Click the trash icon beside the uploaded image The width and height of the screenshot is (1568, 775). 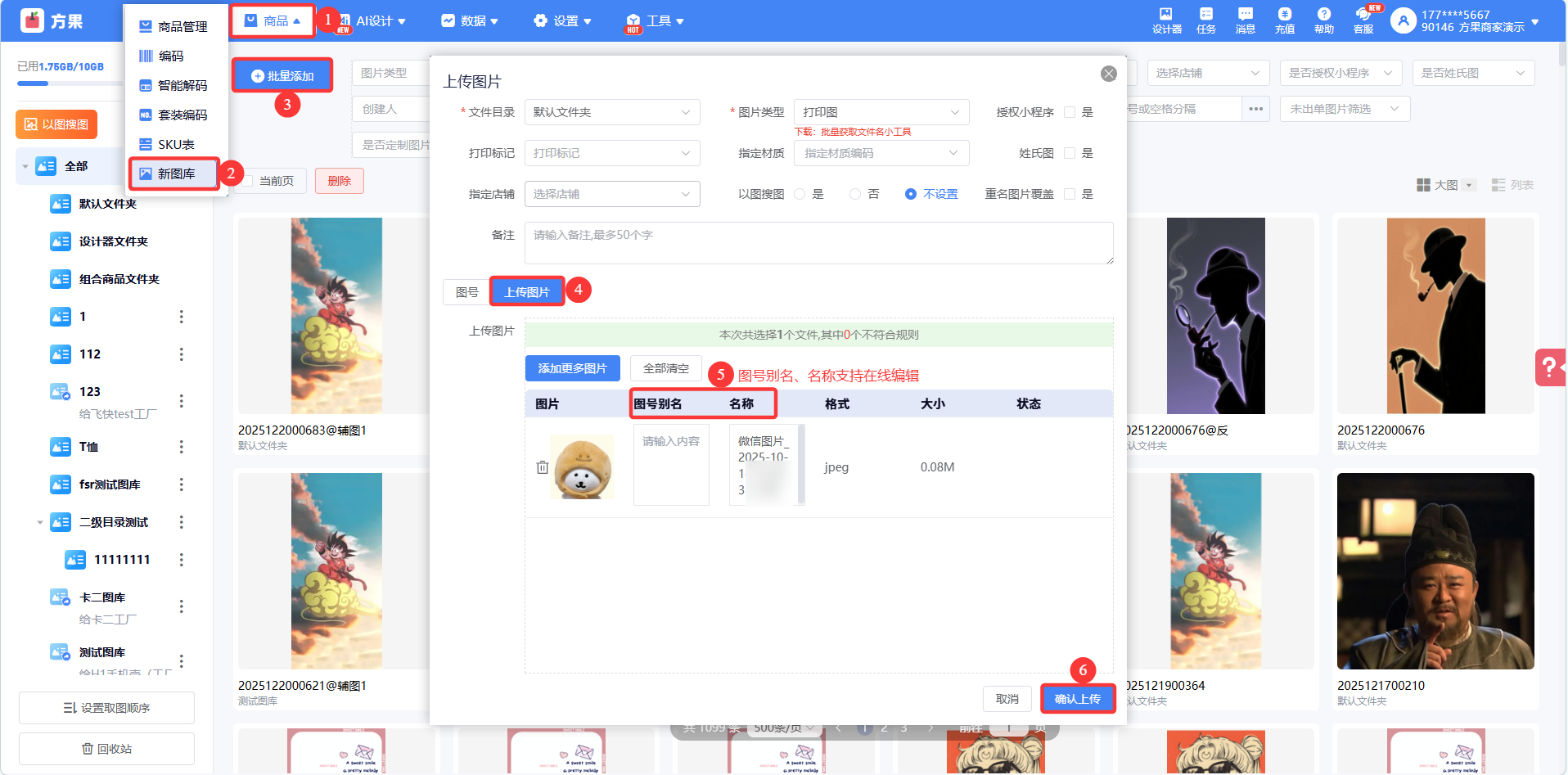point(542,467)
